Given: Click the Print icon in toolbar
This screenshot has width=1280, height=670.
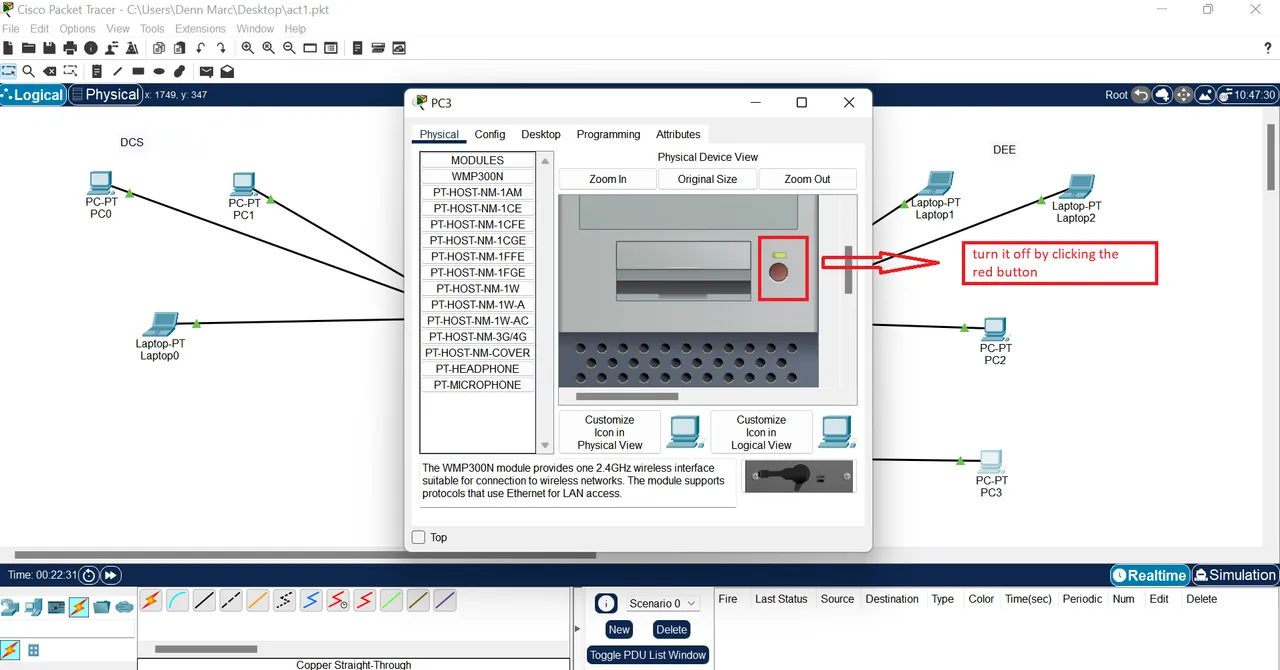Looking at the screenshot, I should (70, 48).
